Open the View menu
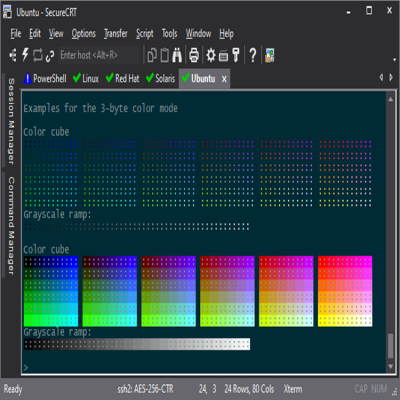Screen dimensions: 400x400 coord(56,34)
